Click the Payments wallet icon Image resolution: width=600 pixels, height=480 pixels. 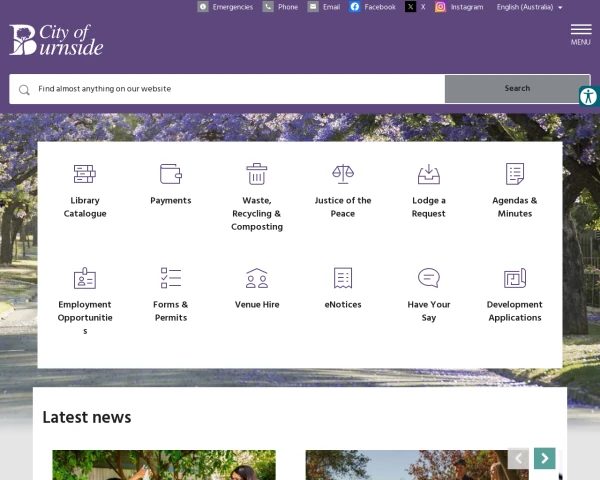[171, 174]
